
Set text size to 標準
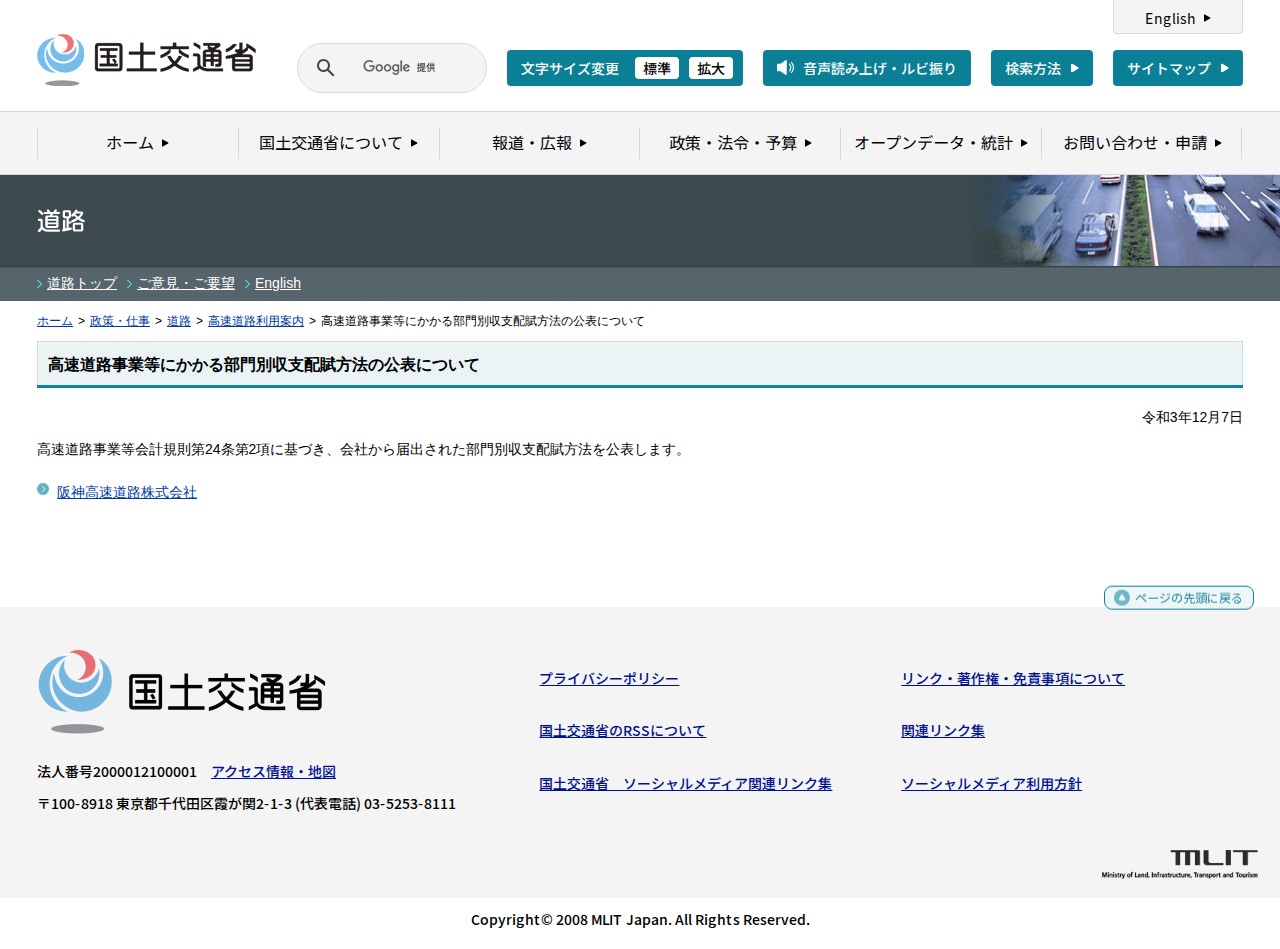pos(657,69)
